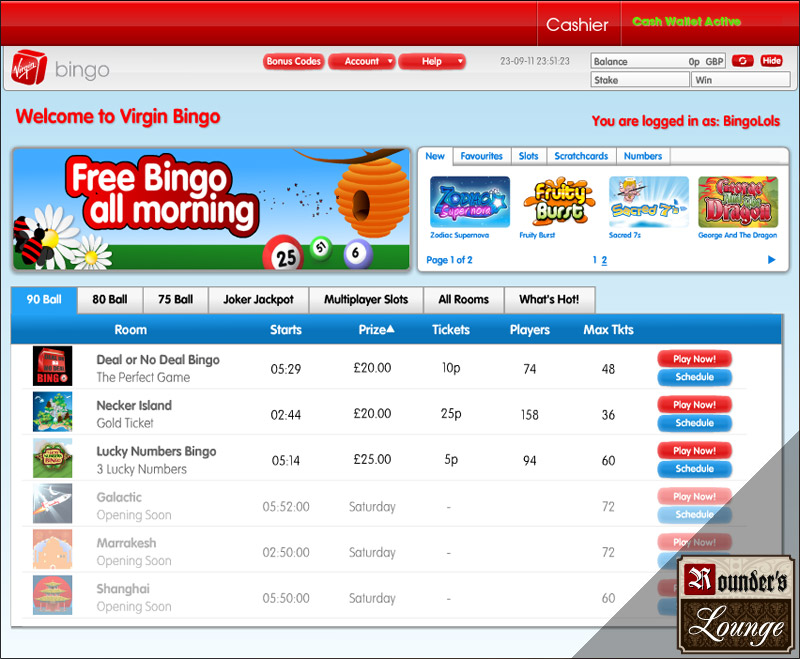Click the Free Bingo all morning banner

coord(211,209)
